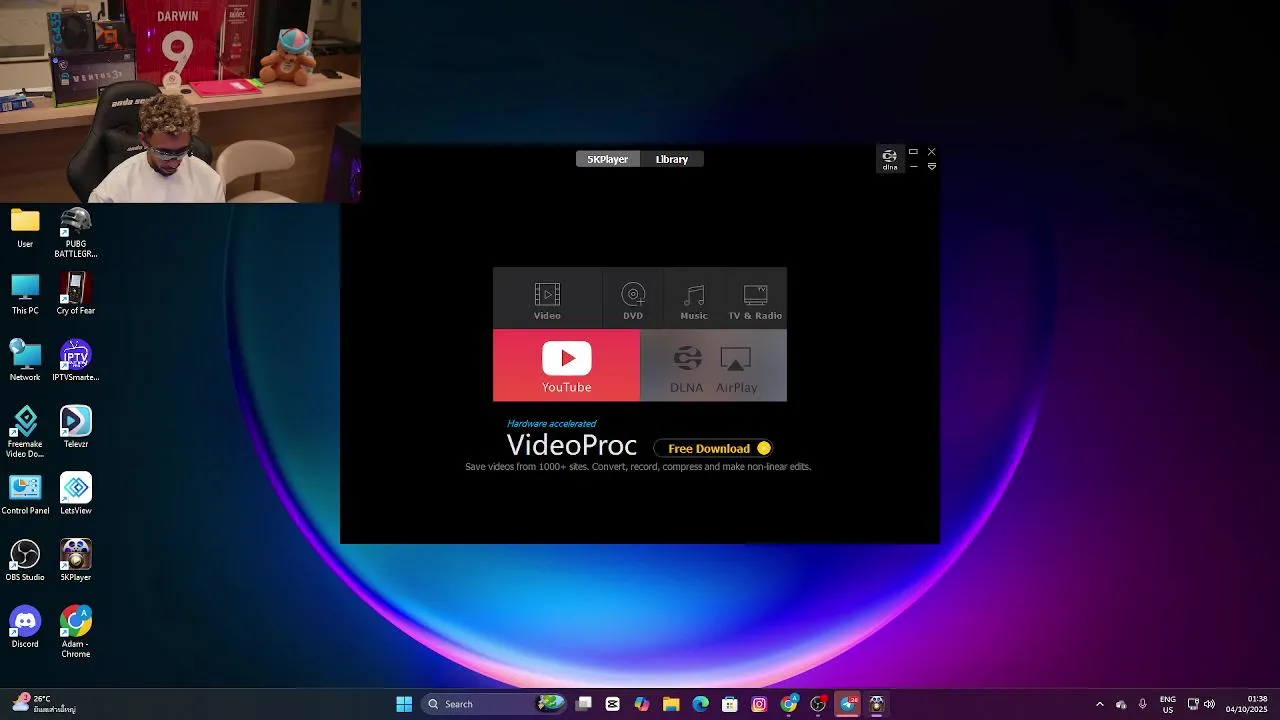This screenshot has height=720, width=1280.
Task: Open the DVD option in 5KPlayer
Action: pyautogui.click(x=633, y=298)
